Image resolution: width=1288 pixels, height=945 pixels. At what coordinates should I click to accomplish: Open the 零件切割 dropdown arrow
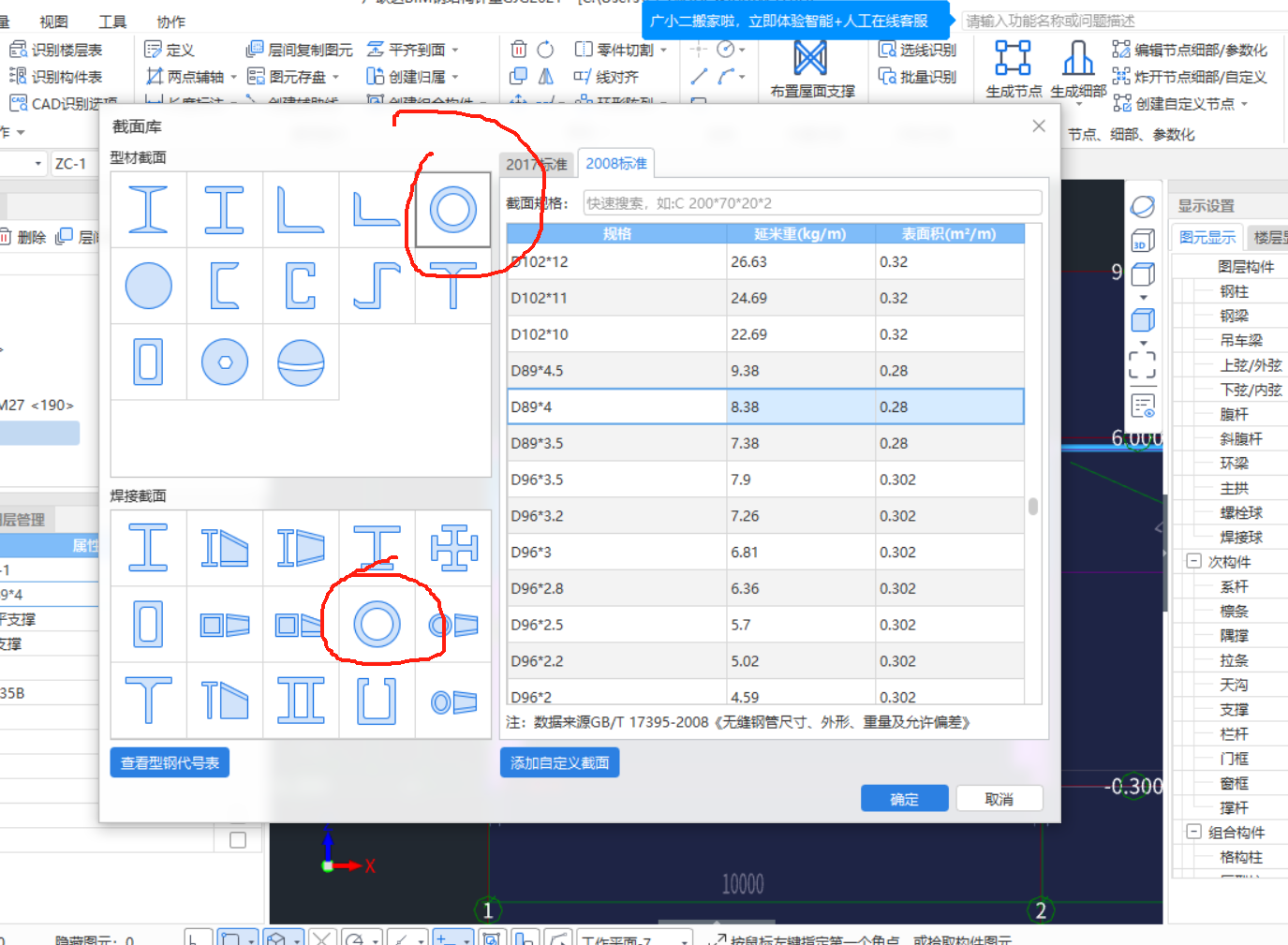point(663,50)
